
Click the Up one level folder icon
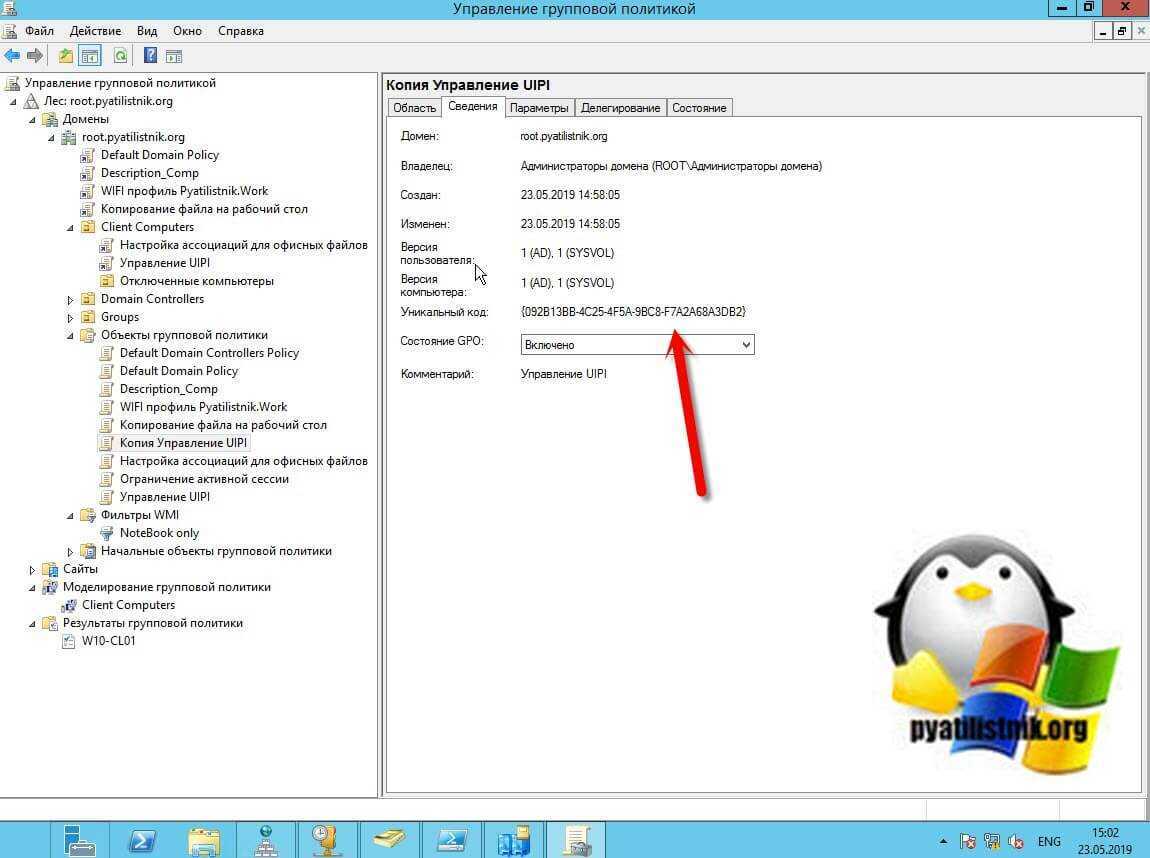(x=66, y=56)
